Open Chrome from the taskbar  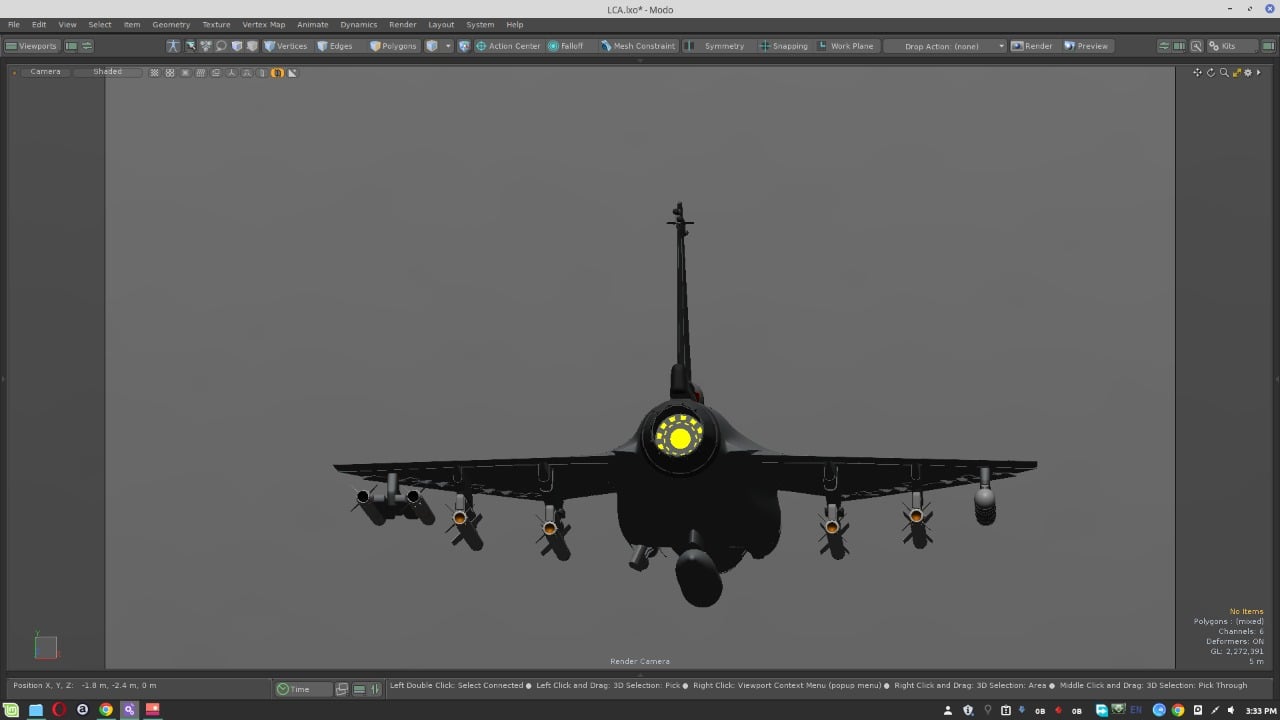pyautogui.click(x=106, y=710)
